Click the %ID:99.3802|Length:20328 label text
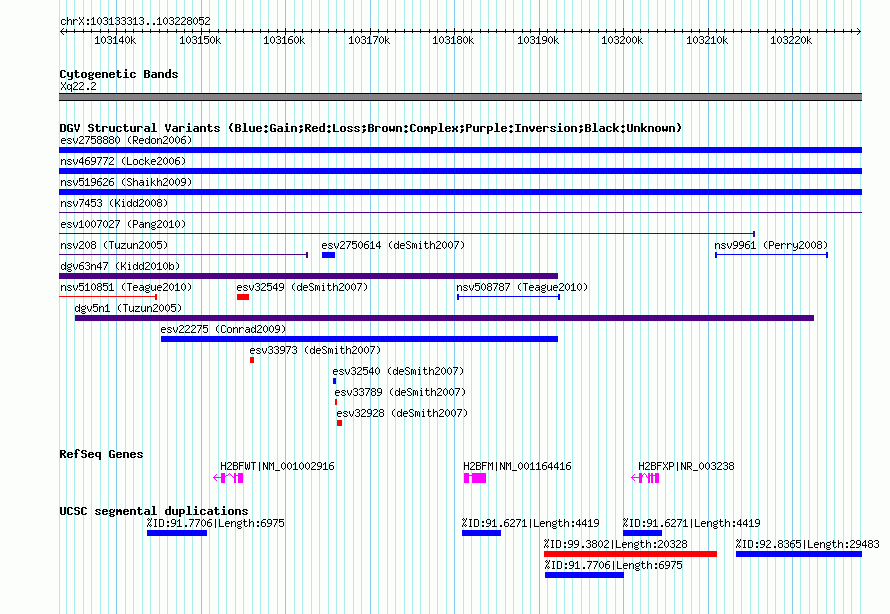The width and height of the screenshot is (890, 614). (x=615, y=544)
